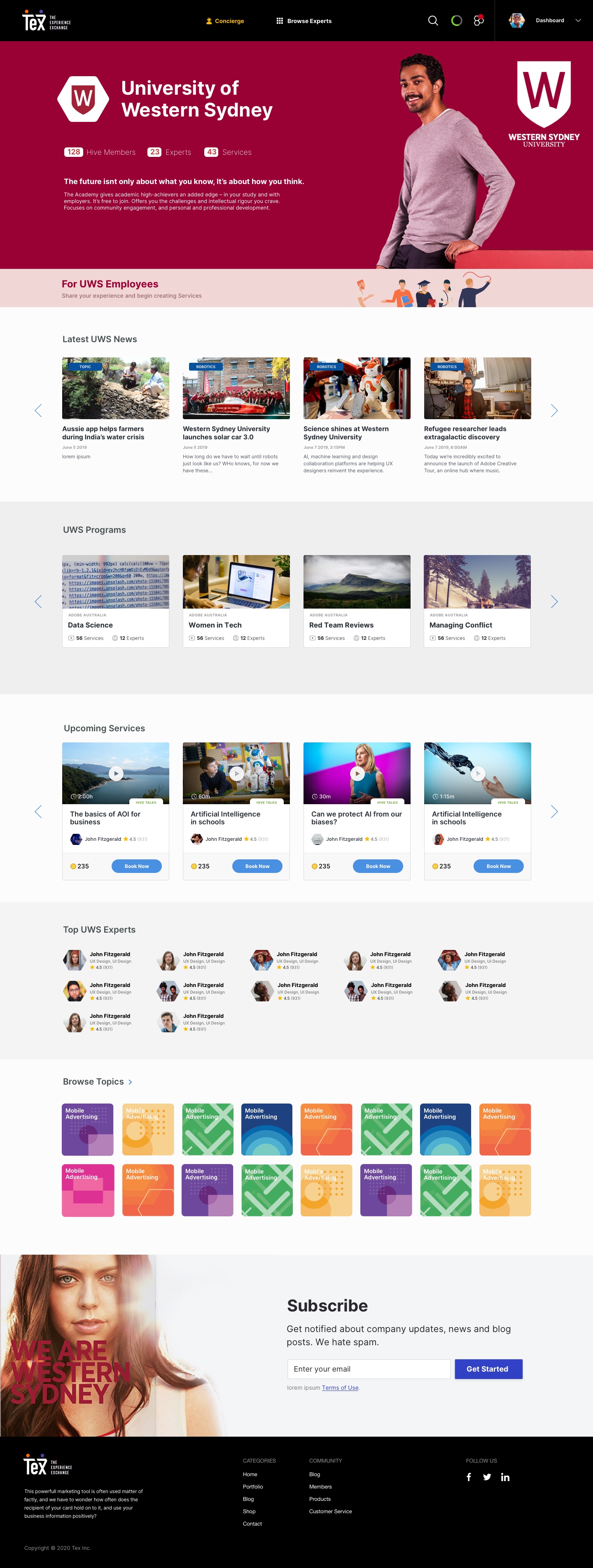The width and height of the screenshot is (593, 1568).
Task: Focus the 'Enter your email' field
Action: pos(369,1369)
